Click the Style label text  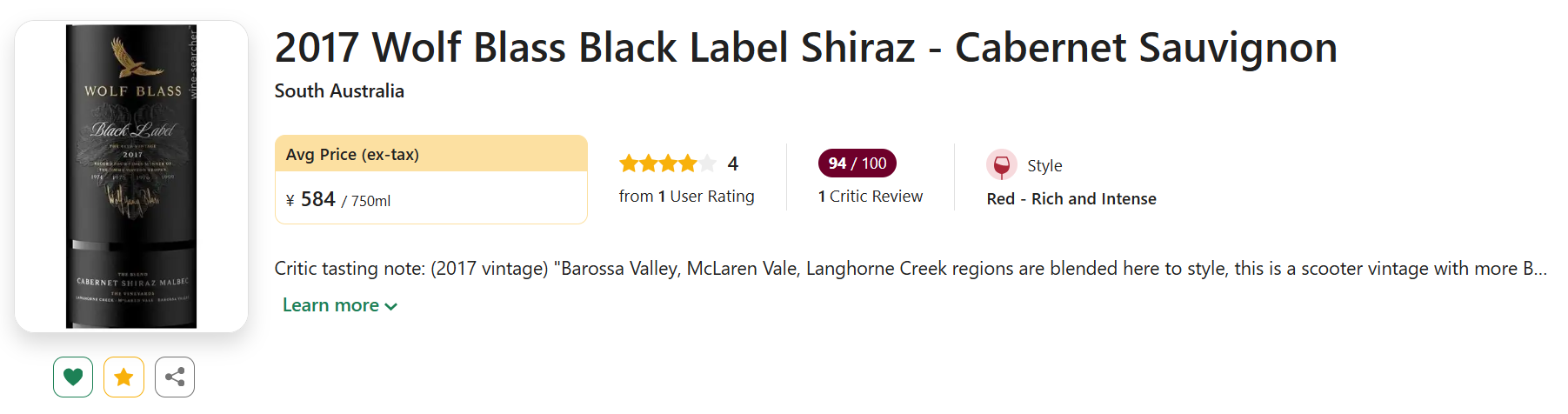click(1044, 165)
